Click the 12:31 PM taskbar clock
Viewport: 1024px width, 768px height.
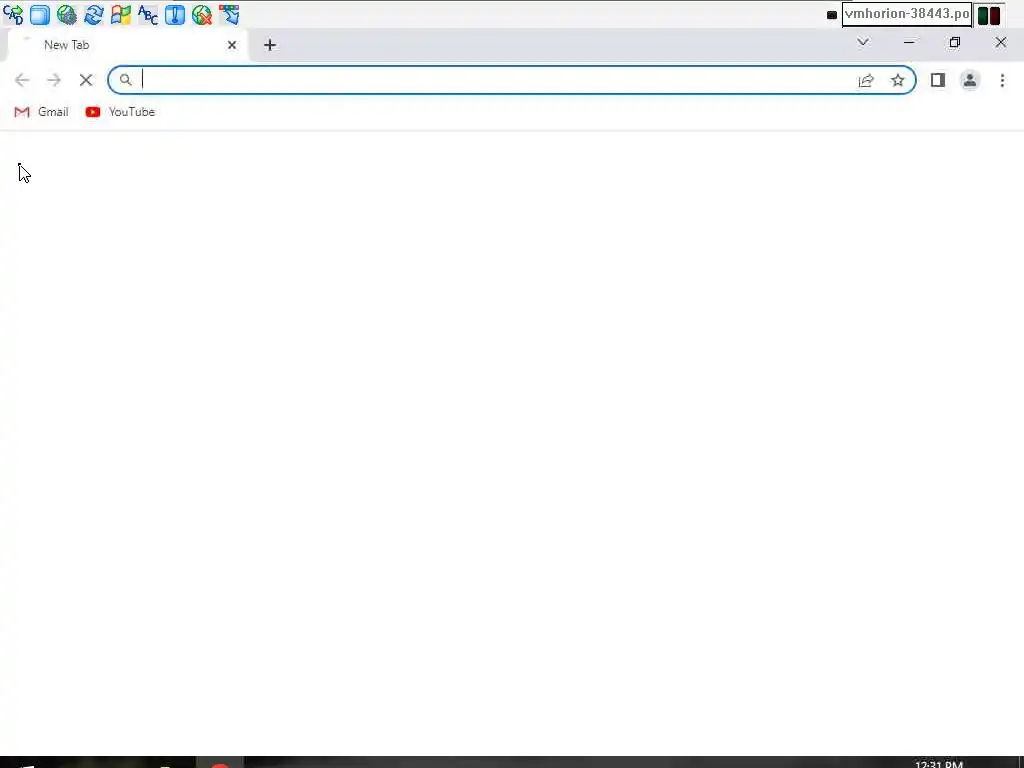pyautogui.click(x=938, y=763)
